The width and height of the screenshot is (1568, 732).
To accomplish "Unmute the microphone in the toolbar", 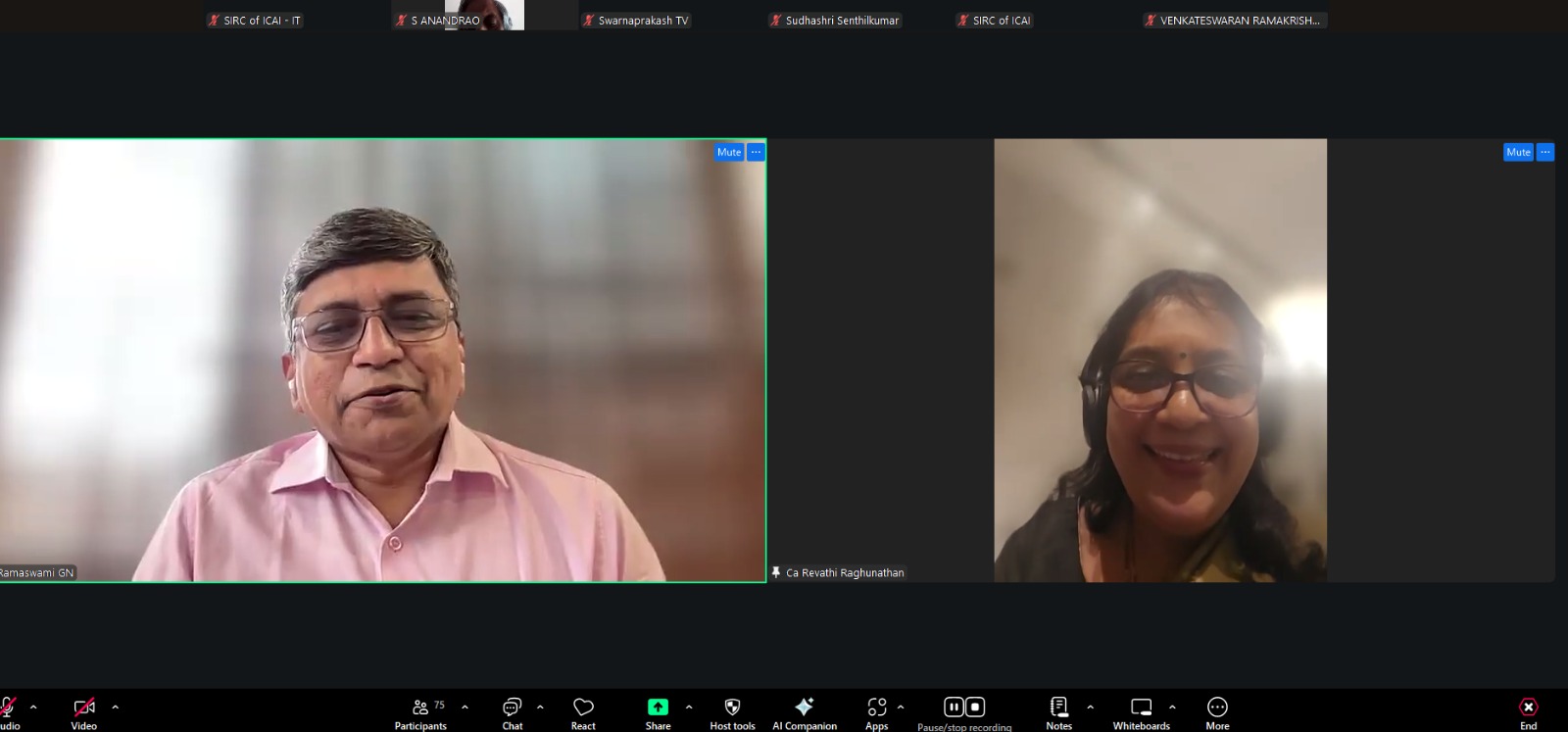I will [x=8, y=709].
